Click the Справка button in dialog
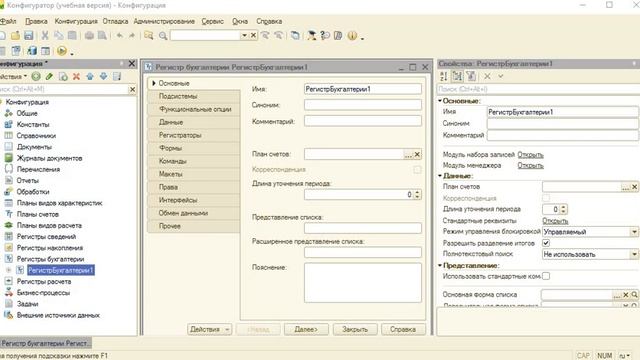Image resolution: width=640 pixels, height=360 pixels. (403, 329)
